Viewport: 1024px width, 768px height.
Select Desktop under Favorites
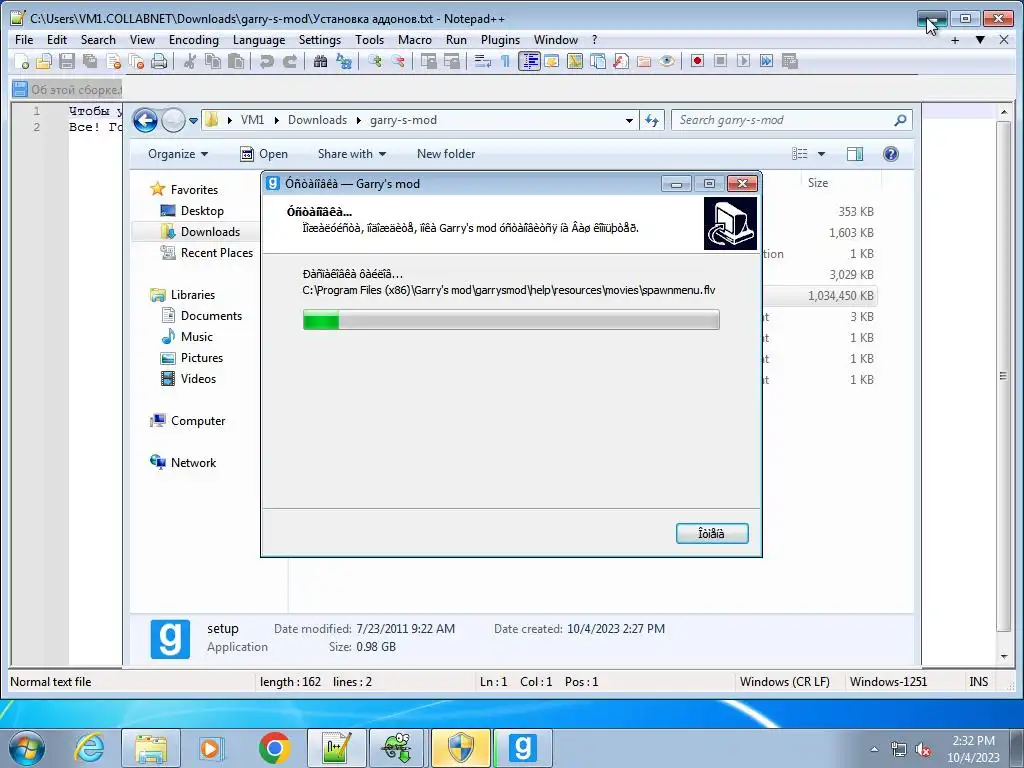point(202,211)
